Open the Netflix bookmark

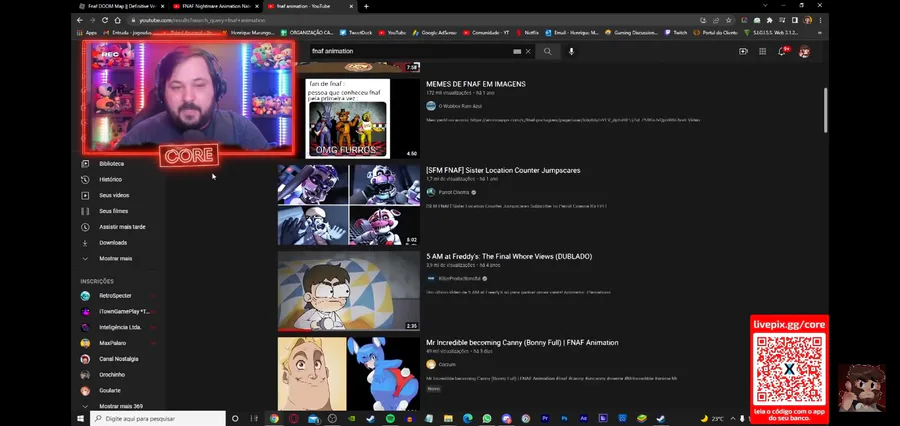pyautogui.click(x=527, y=33)
